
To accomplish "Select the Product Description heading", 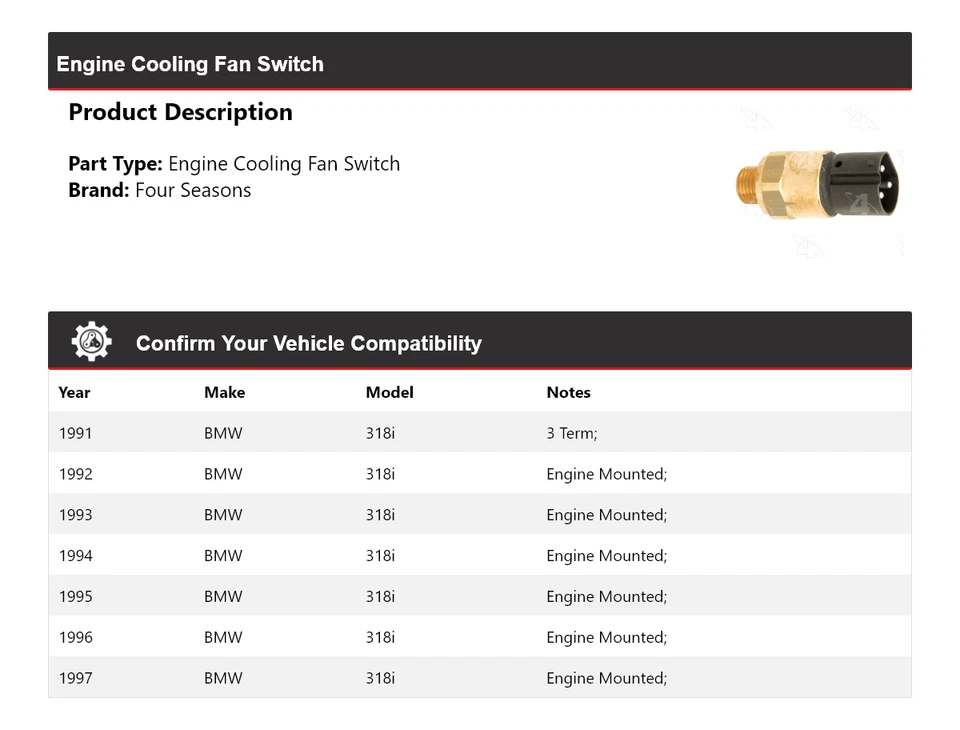I will click(180, 112).
